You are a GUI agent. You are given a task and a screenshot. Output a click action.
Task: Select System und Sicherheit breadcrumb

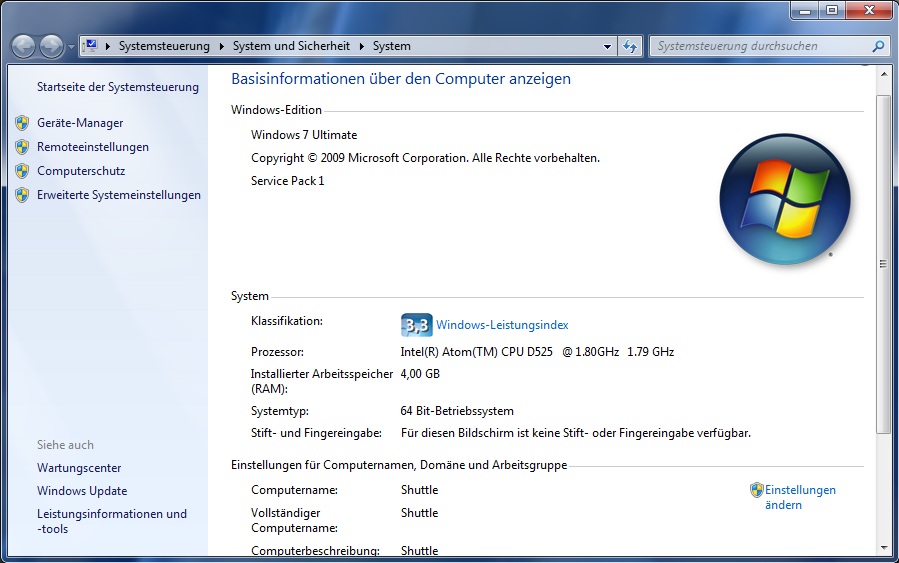[291, 46]
